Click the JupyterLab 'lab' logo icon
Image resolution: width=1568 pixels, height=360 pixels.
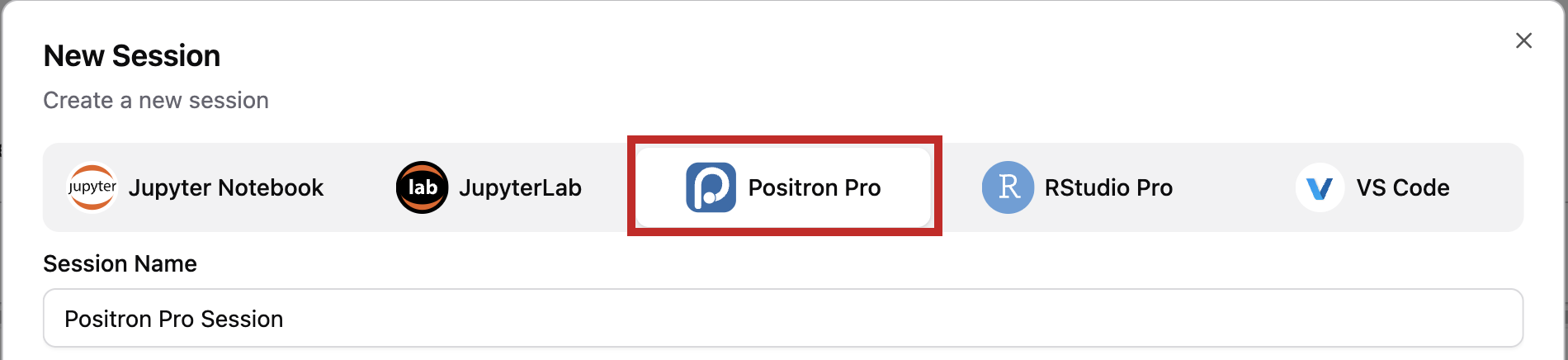pyautogui.click(x=422, y=187)
